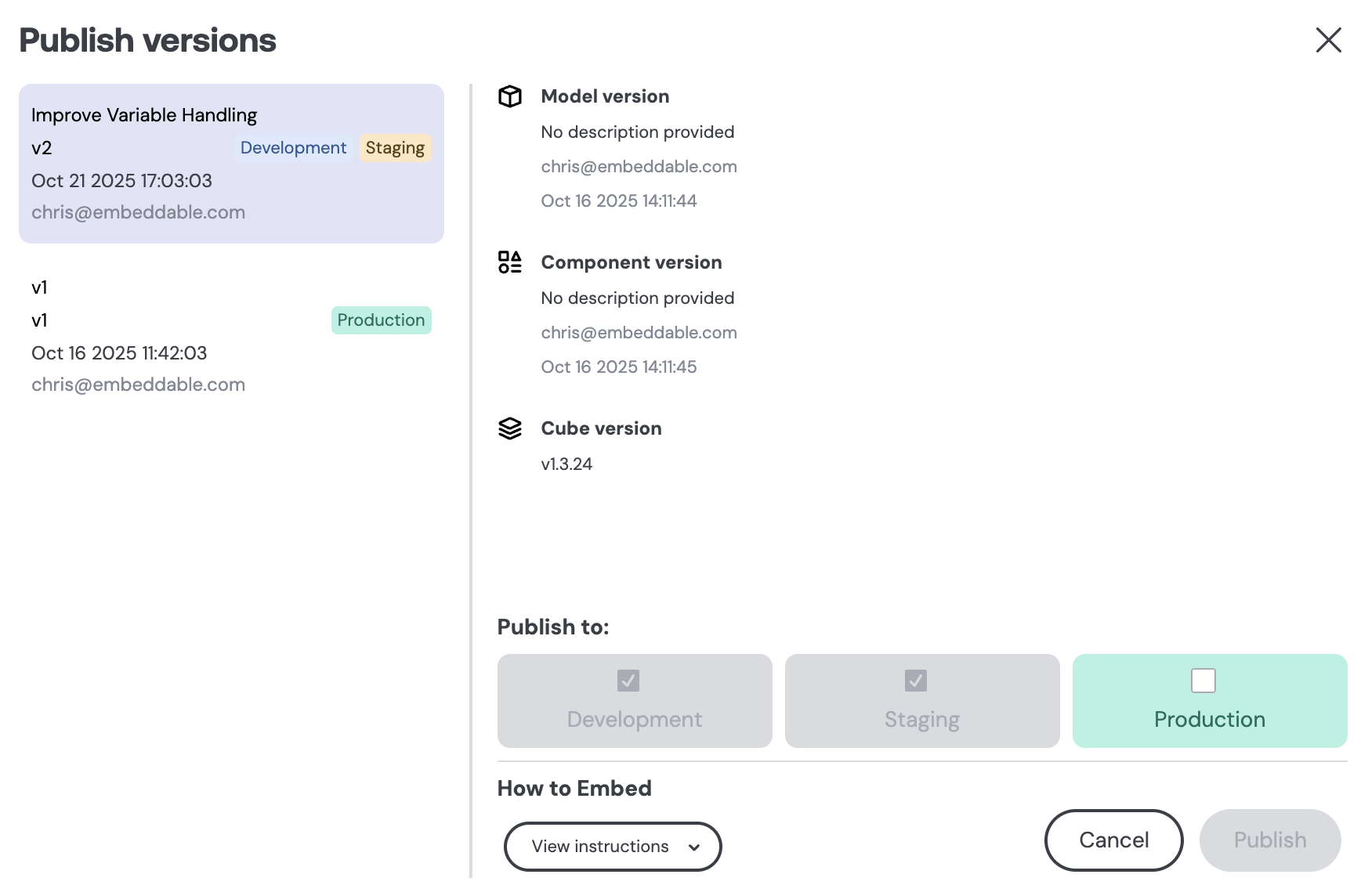Click the Cube version number v1.3.24

point(566,464)
